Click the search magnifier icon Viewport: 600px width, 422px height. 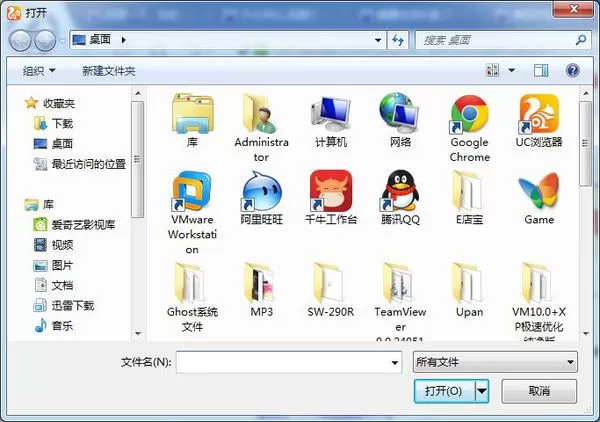pos(581,39)
